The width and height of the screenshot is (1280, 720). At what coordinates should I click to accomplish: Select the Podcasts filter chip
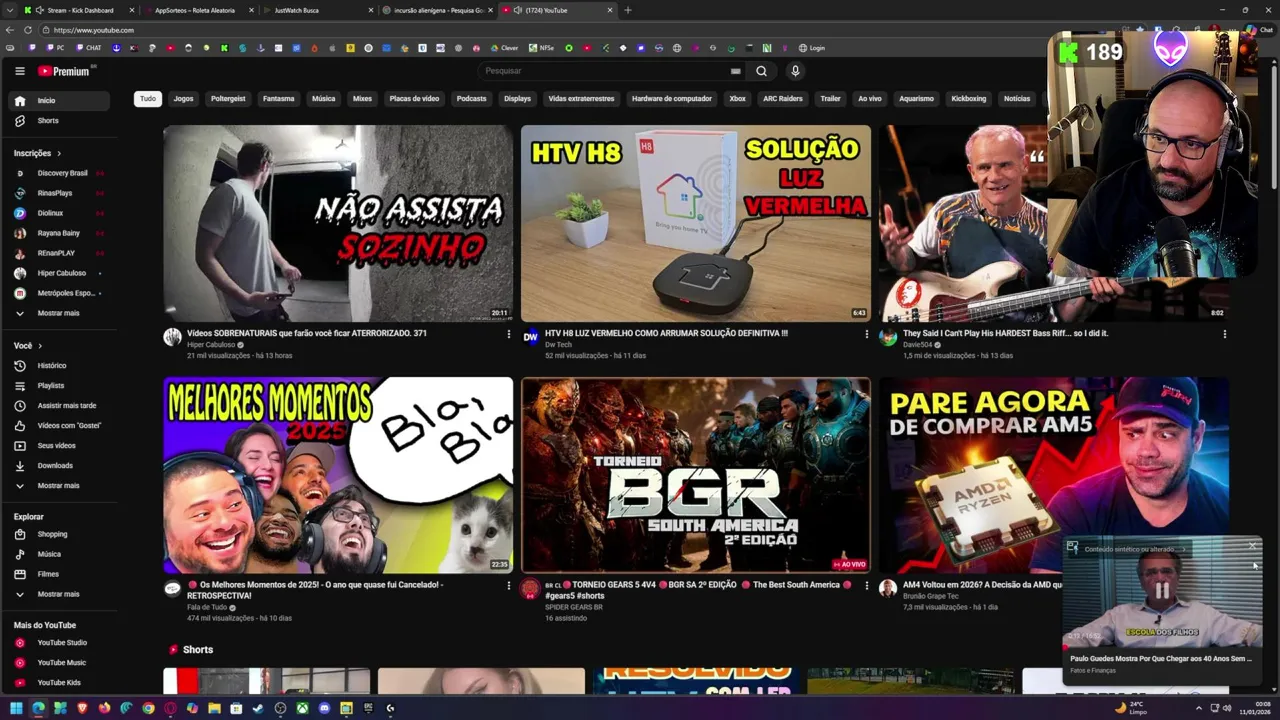pos(471,99)
